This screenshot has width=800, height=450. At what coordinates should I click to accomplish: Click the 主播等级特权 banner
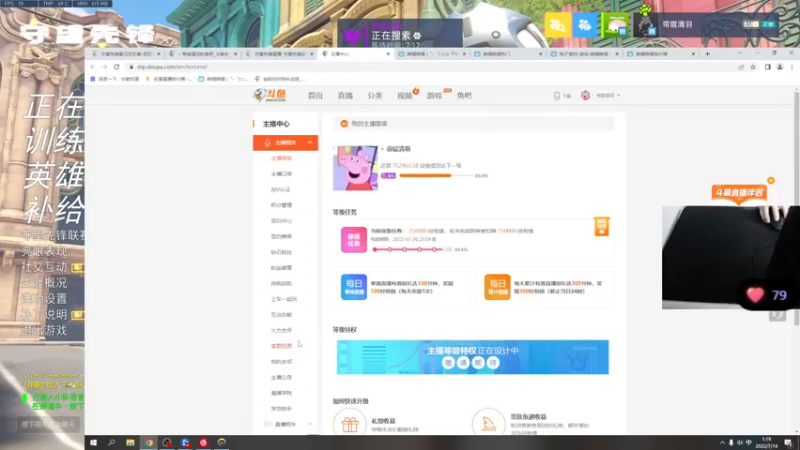coord(472,357)
